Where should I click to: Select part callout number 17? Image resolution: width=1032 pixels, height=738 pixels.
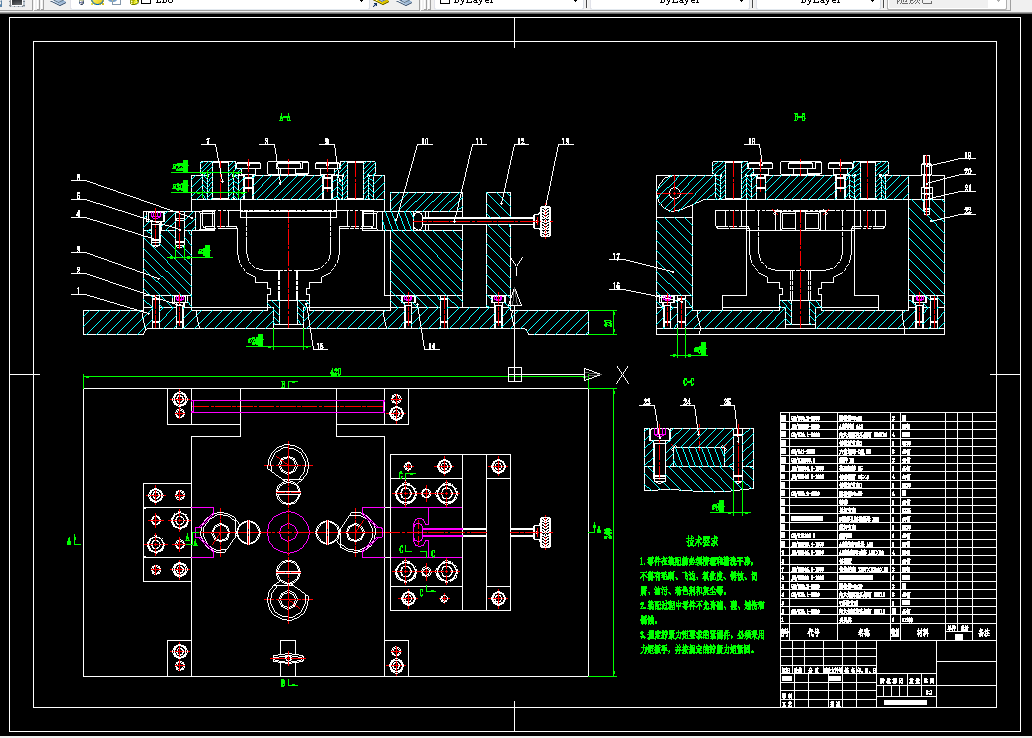(x=616, y=257)
